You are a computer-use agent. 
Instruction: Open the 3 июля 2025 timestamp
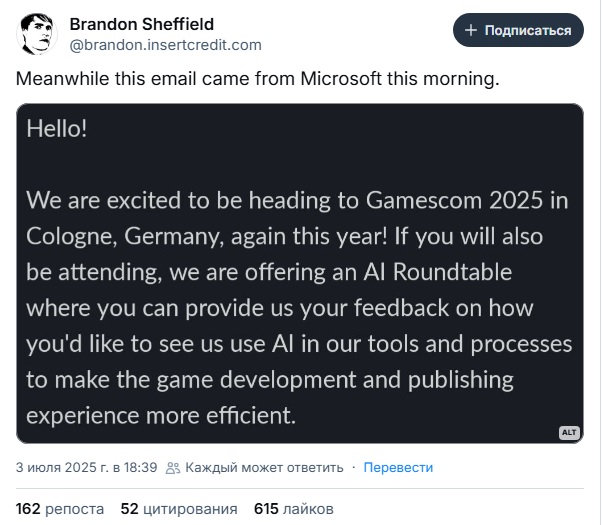coord(86,467)
